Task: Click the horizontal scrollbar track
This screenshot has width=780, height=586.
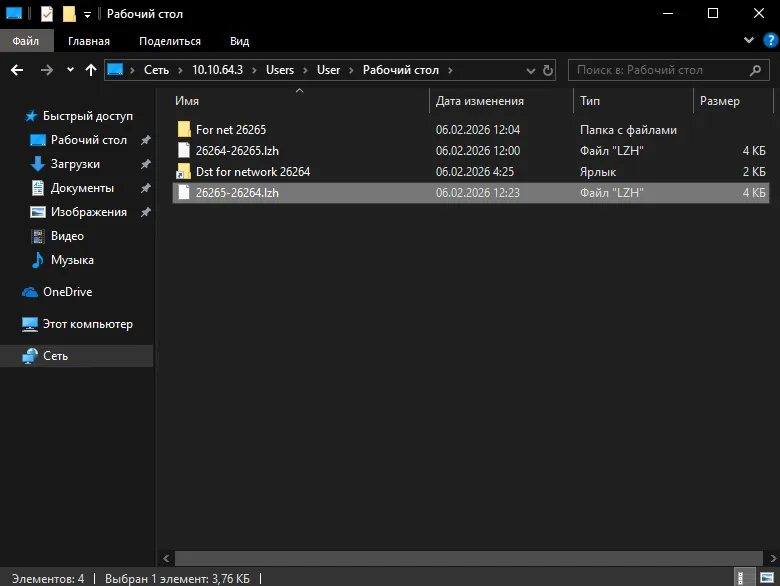Action: click(469, 558)
